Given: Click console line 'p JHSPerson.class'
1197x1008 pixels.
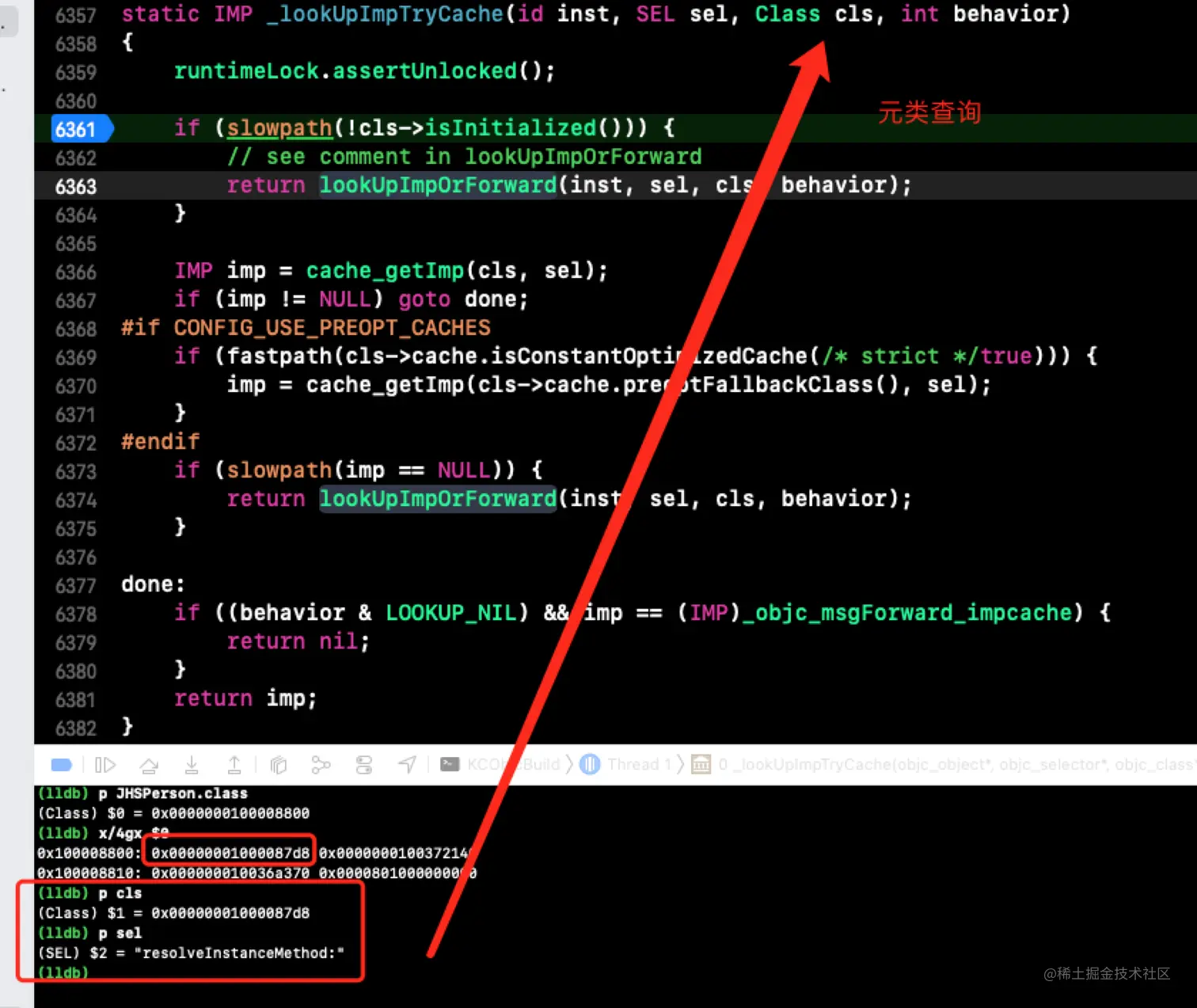Looking at the screenshot, I should (173, 793).
